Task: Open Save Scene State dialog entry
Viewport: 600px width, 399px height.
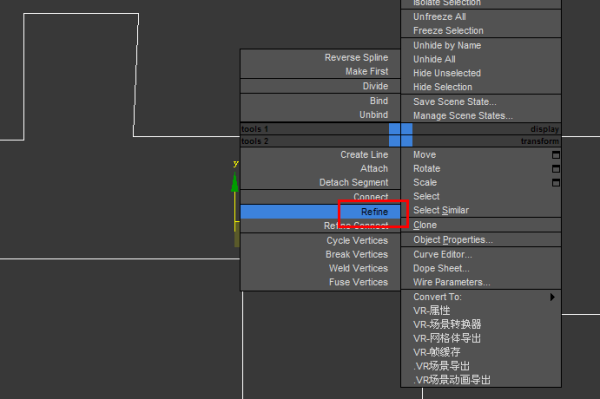Action: pyautogui.click(x=455, y=102)
